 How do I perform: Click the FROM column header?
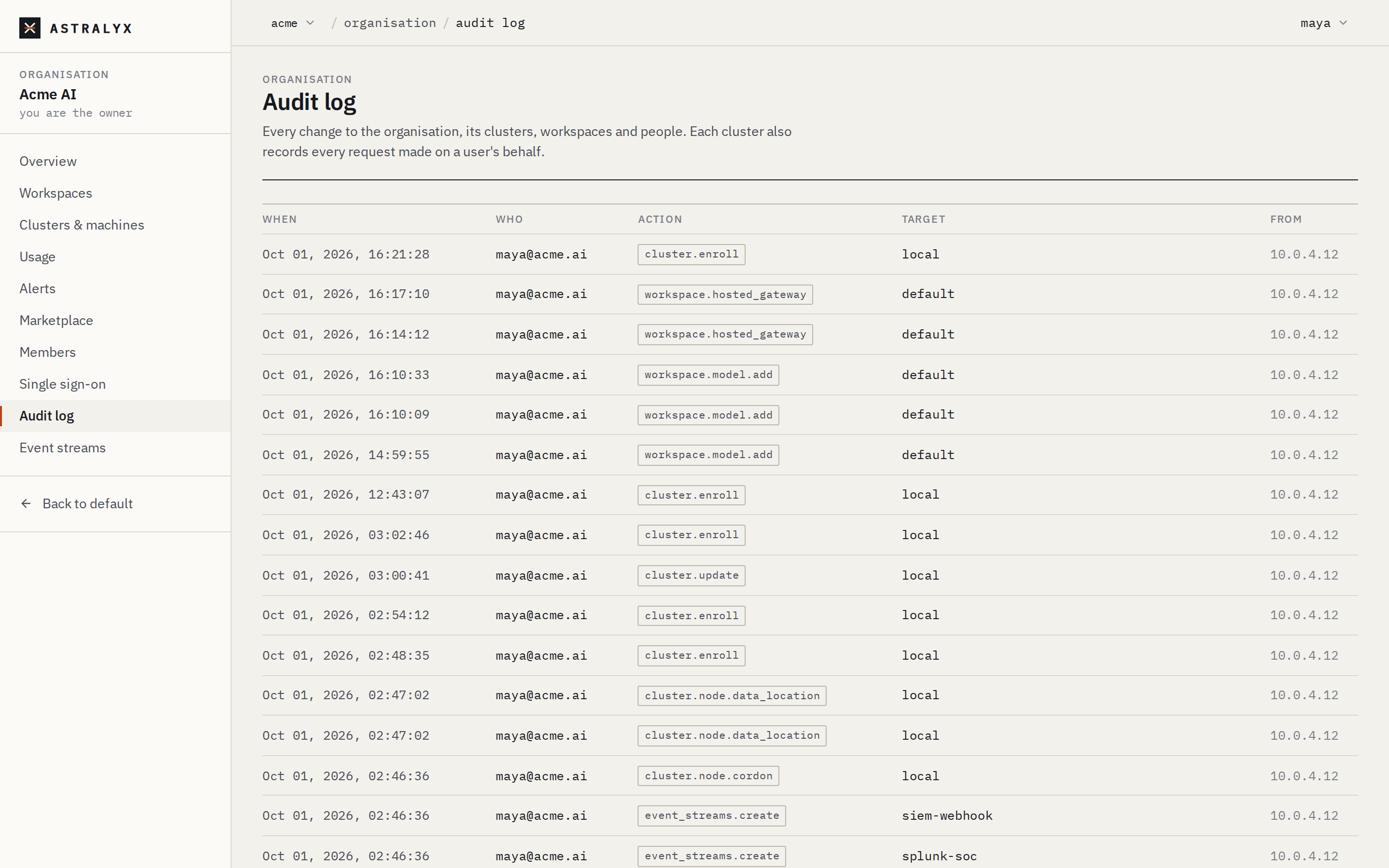click(x=1286, y=219)
